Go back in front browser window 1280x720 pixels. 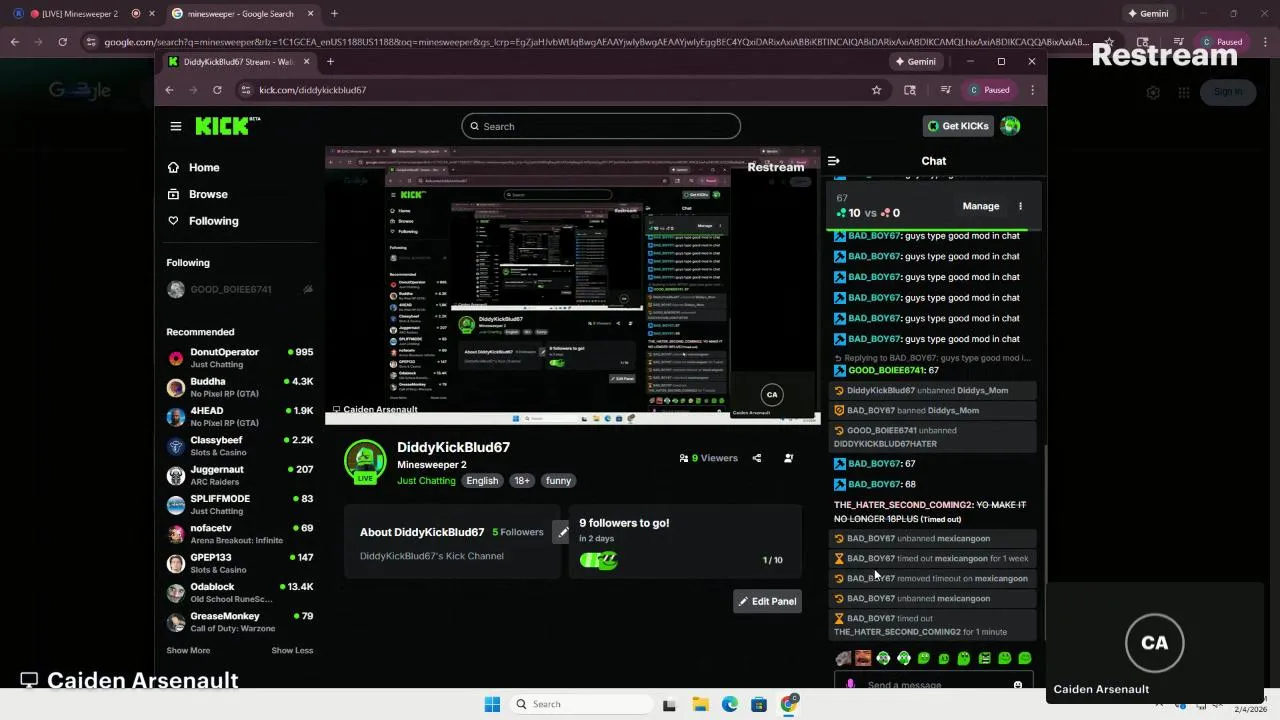[169, 90]
